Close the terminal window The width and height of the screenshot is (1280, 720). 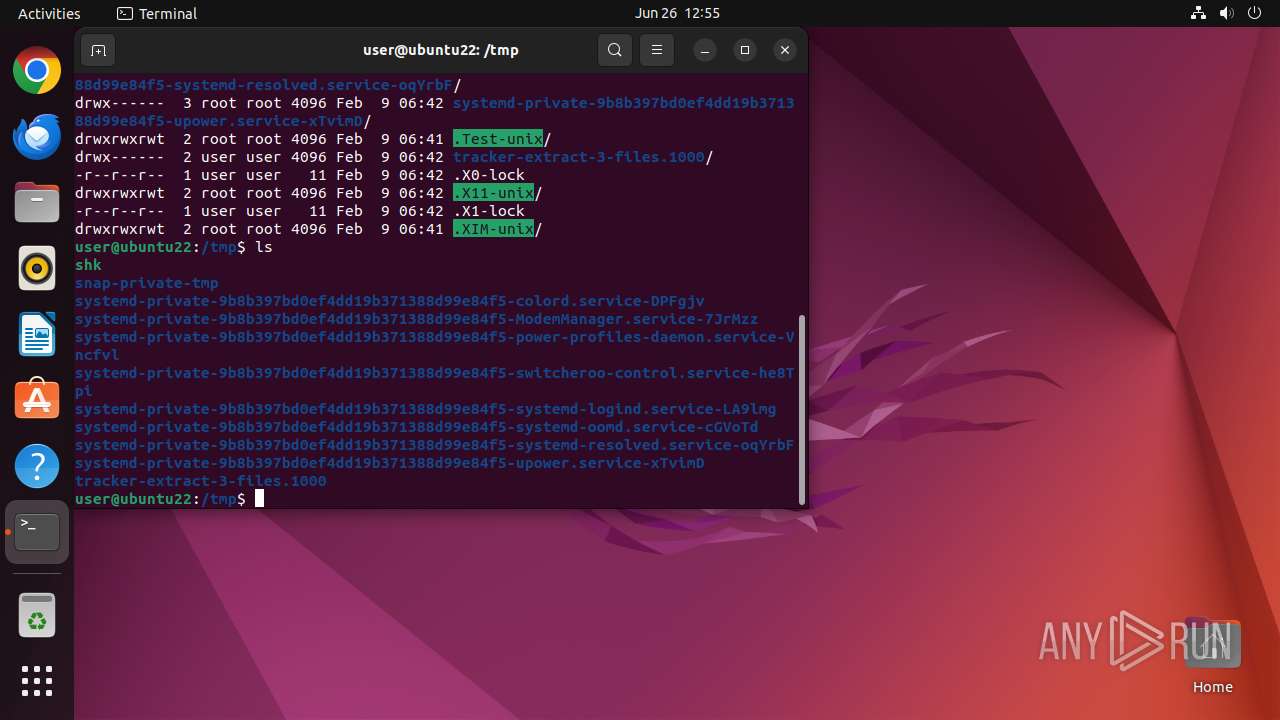coord(785,50)
